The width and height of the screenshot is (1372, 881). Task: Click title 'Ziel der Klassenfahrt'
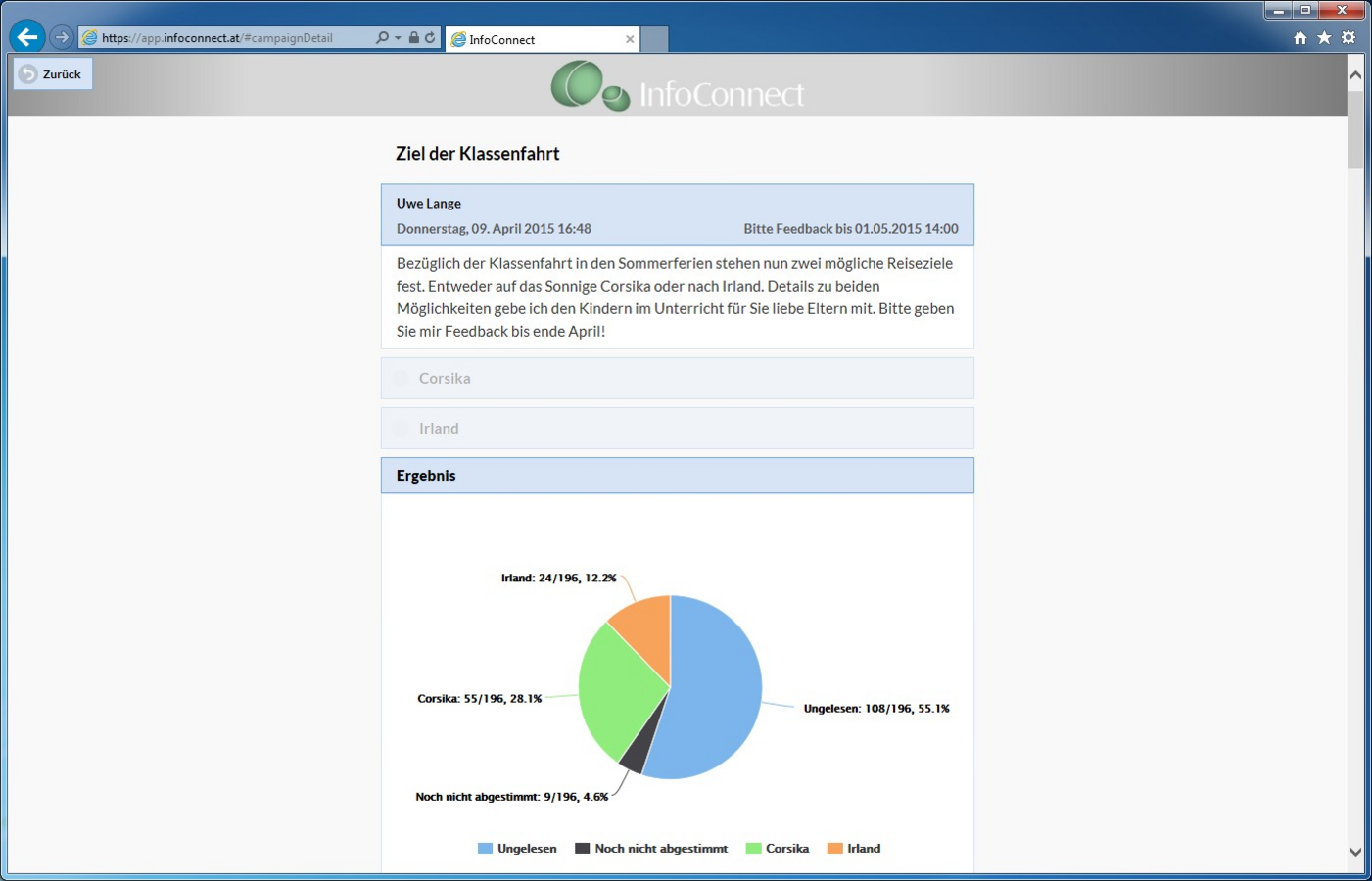[x=478, y=154]
